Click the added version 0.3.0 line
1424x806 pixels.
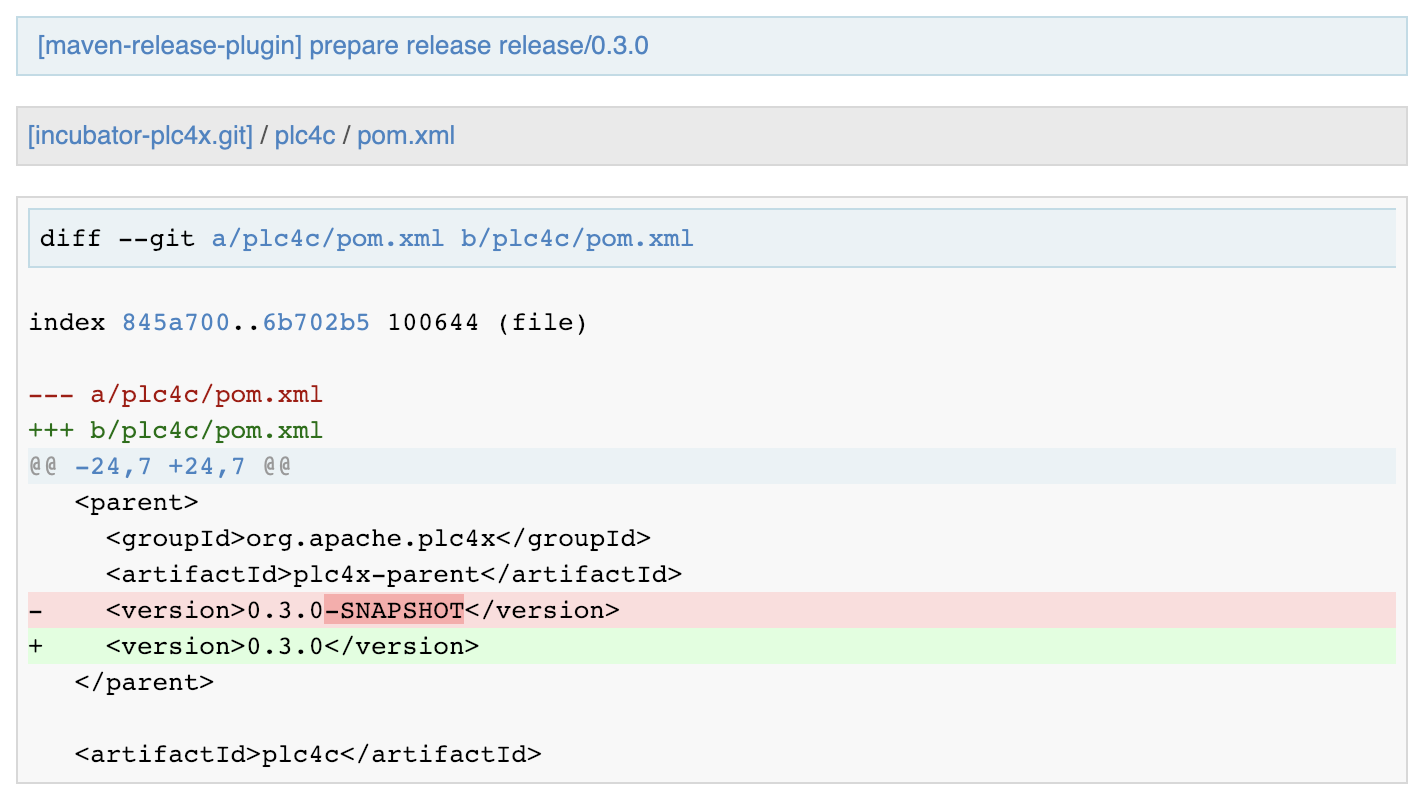(x=292, y=646)
